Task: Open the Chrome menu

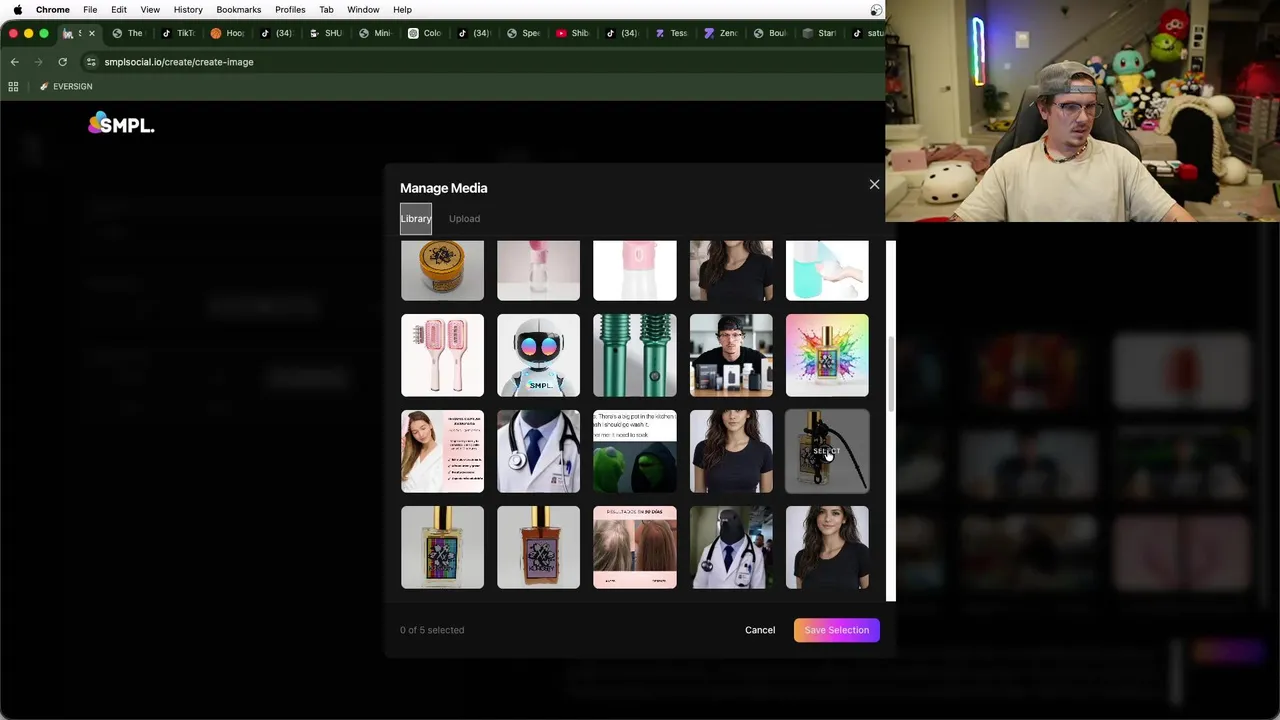Action: (53, 10)
